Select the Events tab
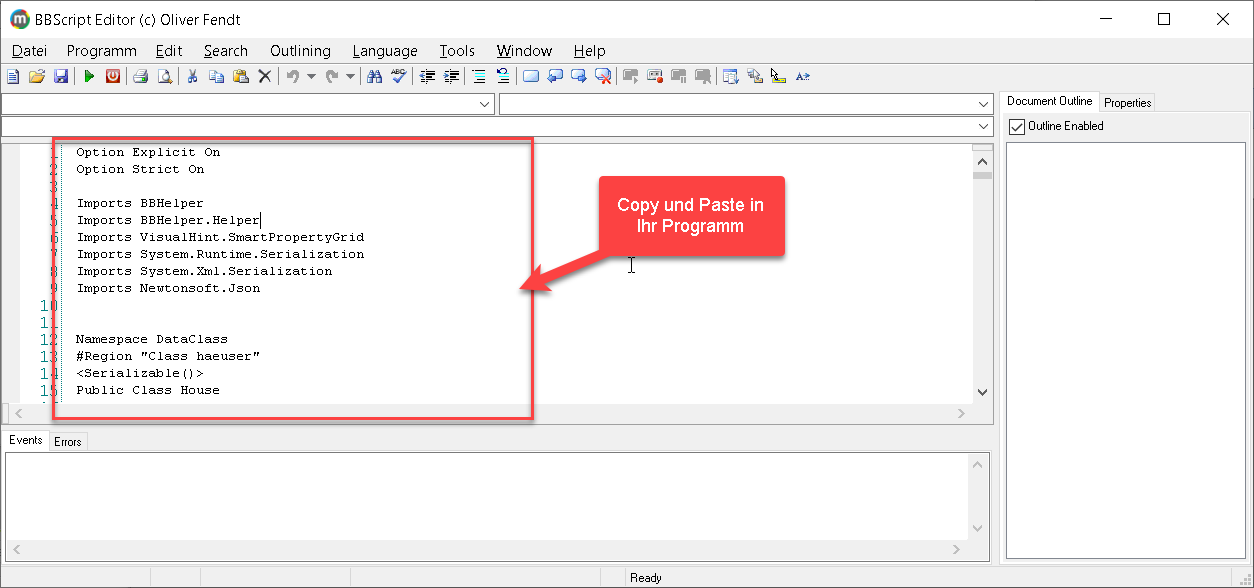This screenshot has height=588, width=1254. [26, 440]
